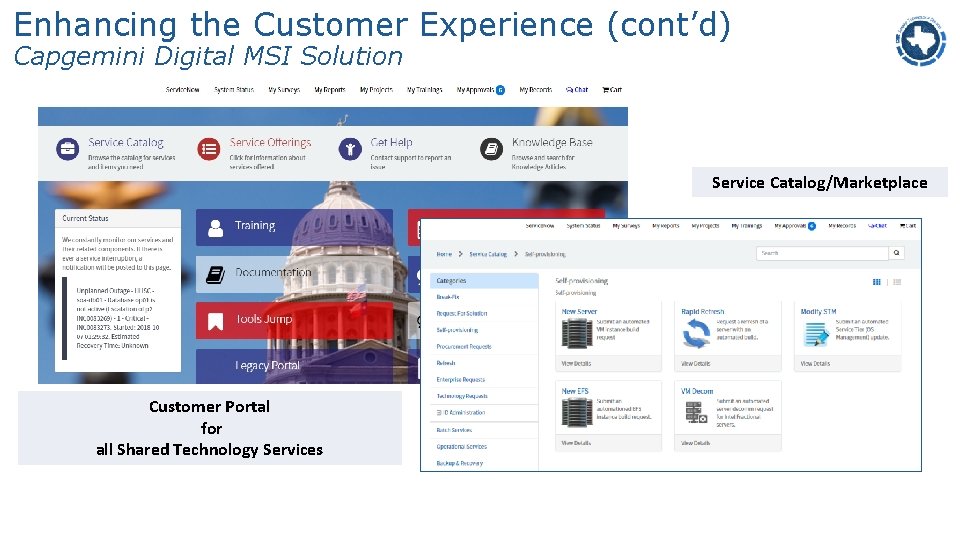This screenshot has width=960, height=540.
Task: Select Enterprise Requests category
Action: pos(460,380)
